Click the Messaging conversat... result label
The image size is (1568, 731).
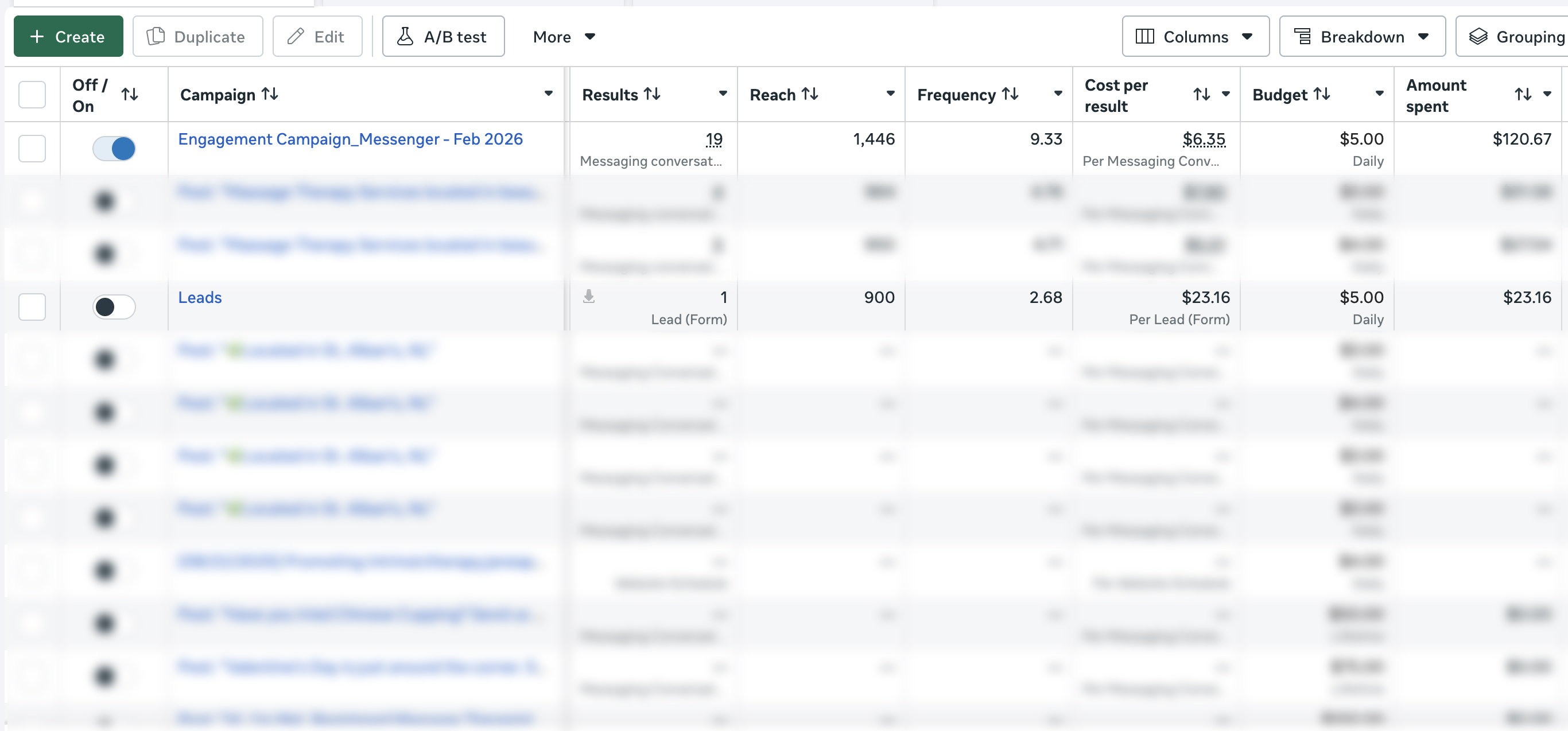pos(651,161)
